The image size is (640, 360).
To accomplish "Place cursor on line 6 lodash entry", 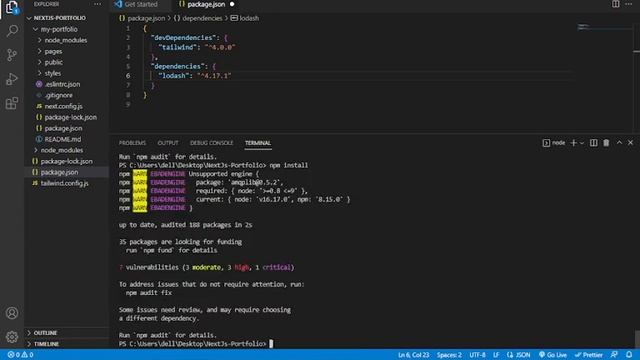I will [x=195, y=76].
